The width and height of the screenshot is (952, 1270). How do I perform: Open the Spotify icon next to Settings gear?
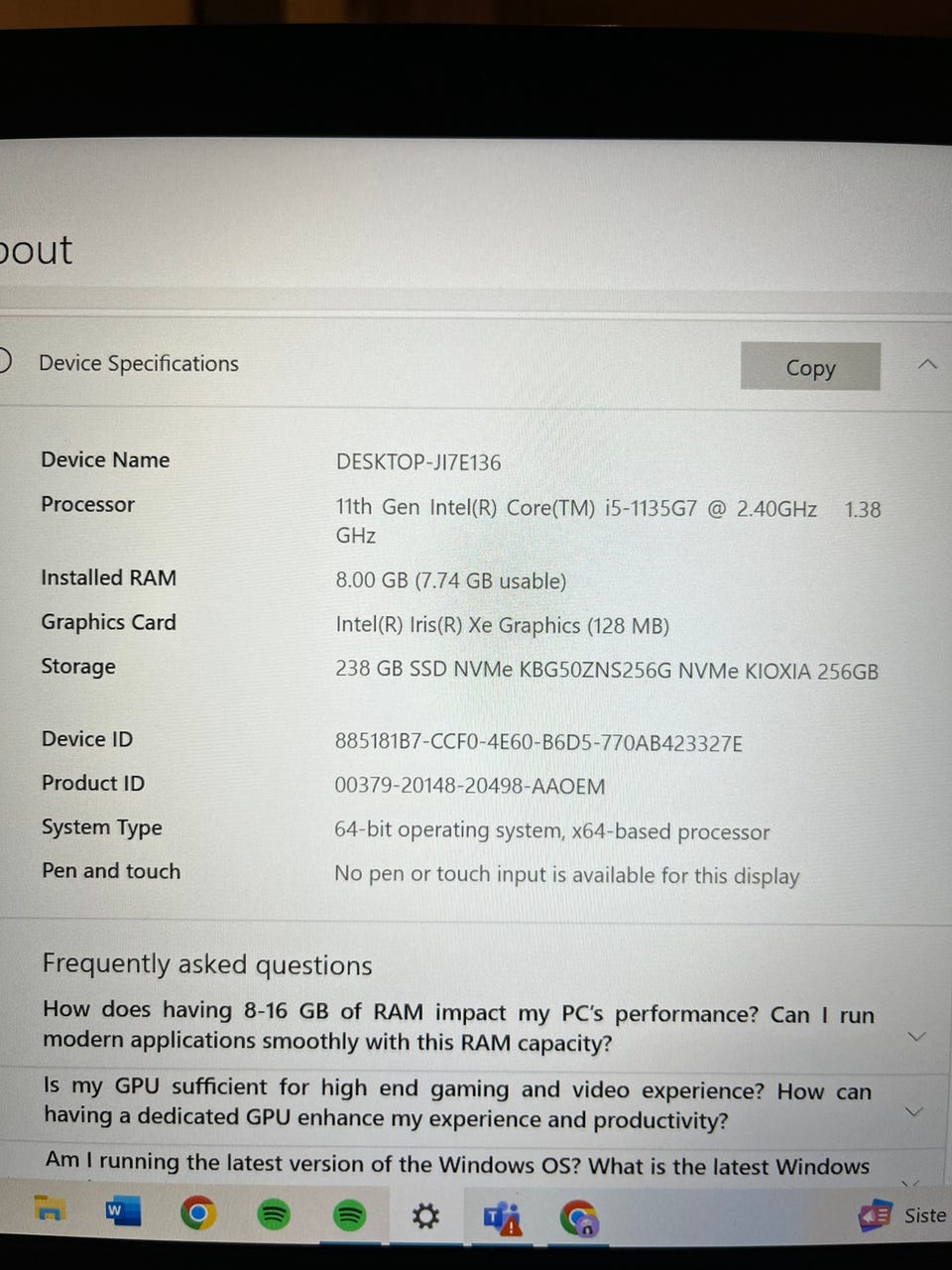pyautogui.click(x=349, y=1214)
